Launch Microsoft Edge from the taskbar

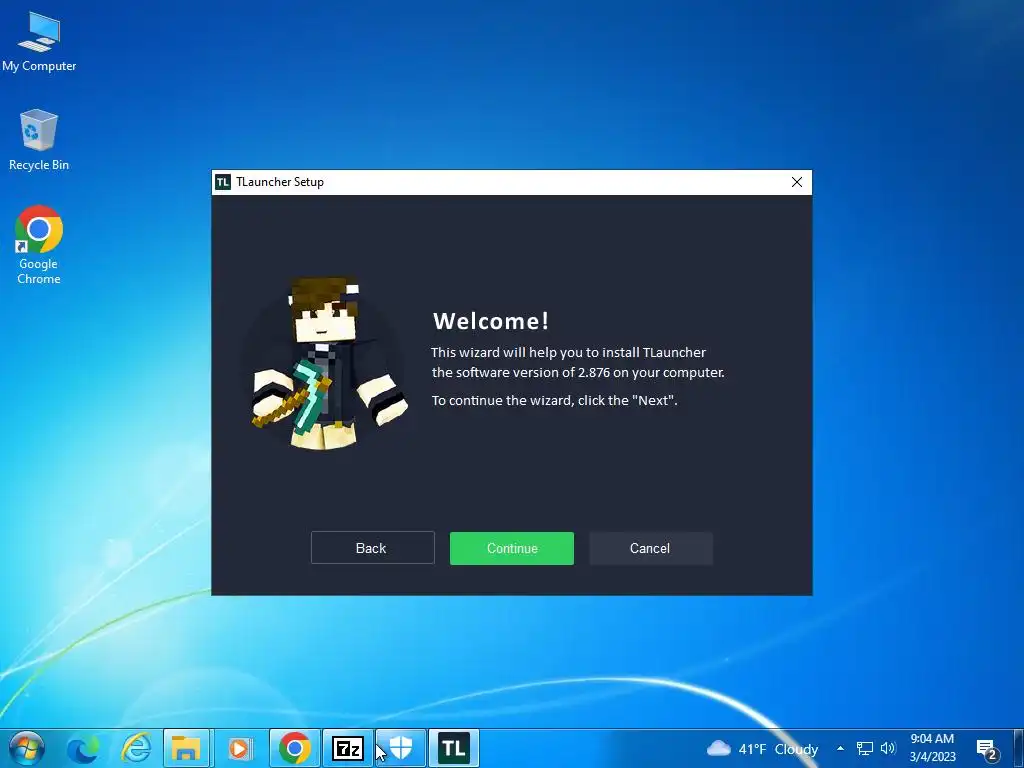coord(83,748)
